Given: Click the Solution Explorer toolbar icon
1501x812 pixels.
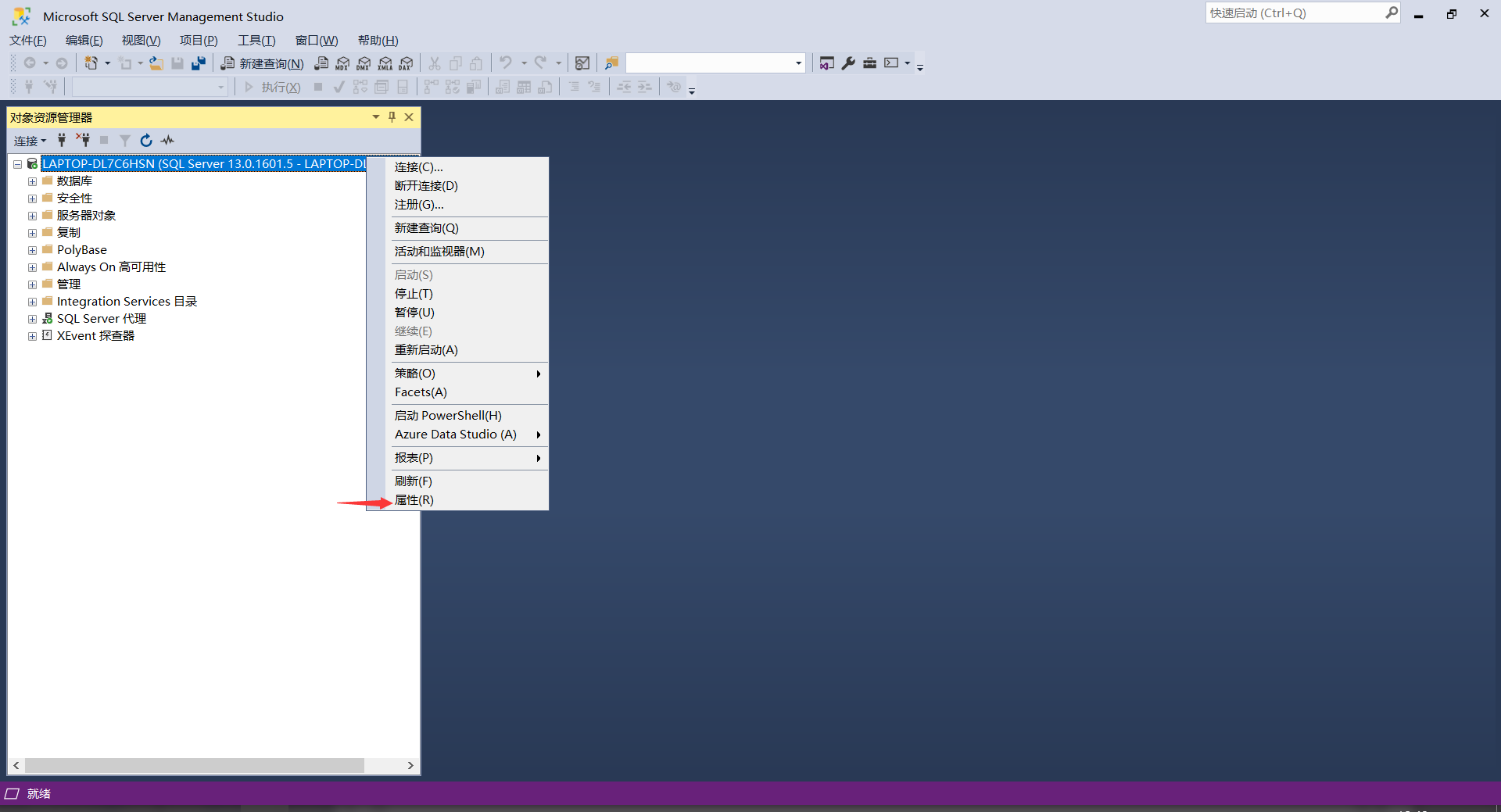Looking at the screenshot, I should tap(826, 63).
